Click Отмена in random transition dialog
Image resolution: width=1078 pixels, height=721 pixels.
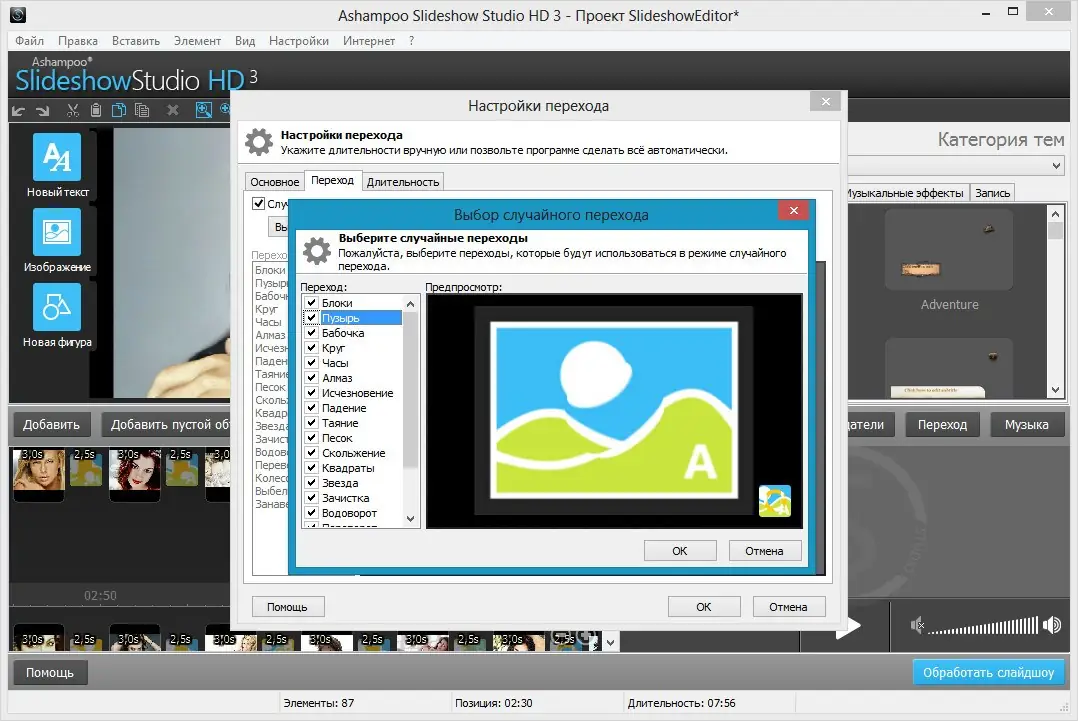(764, 551)
